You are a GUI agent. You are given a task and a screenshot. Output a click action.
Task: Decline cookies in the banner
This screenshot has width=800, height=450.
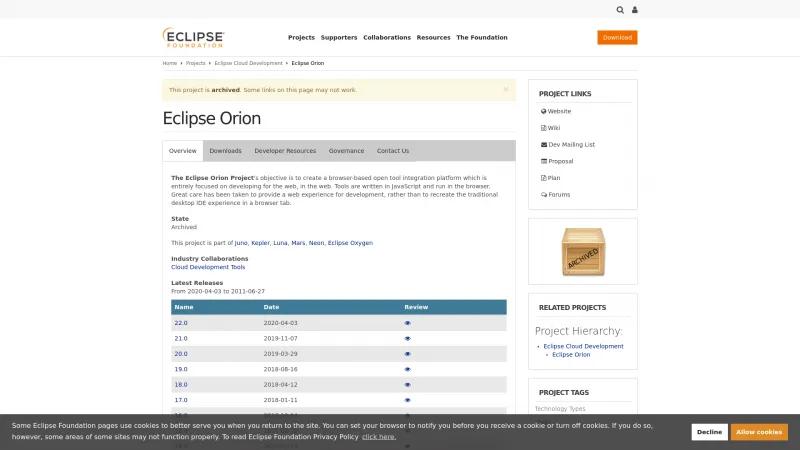(x=709, y=432)
